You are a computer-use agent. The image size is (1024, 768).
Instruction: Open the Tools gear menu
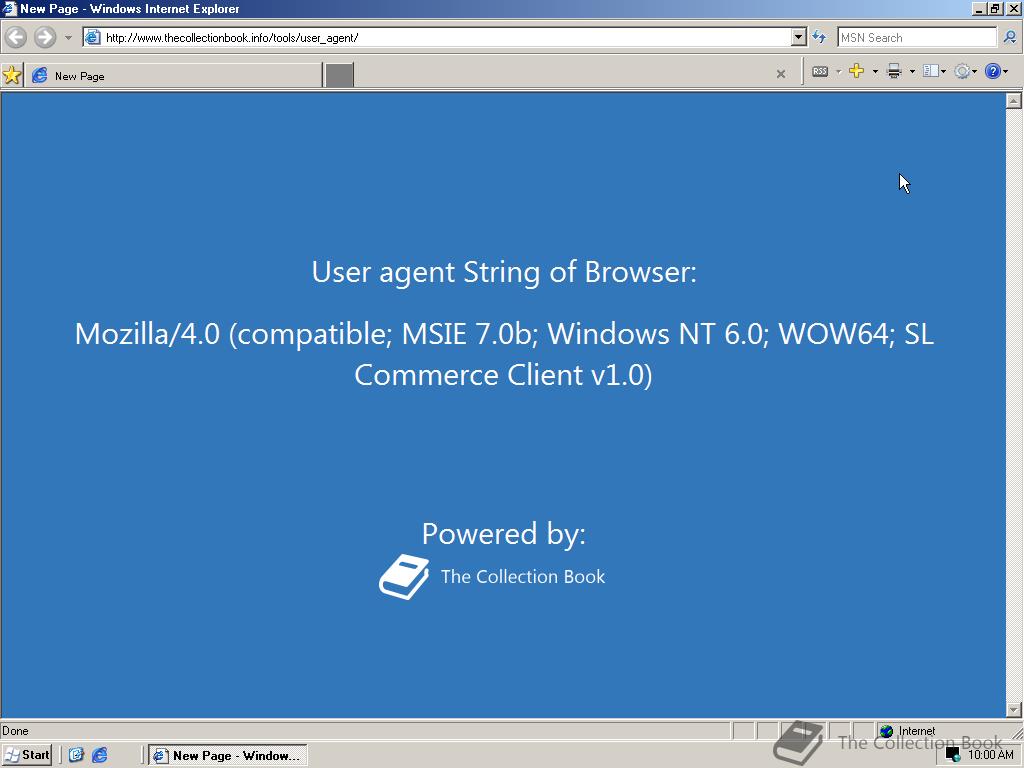tap(965, 71)
